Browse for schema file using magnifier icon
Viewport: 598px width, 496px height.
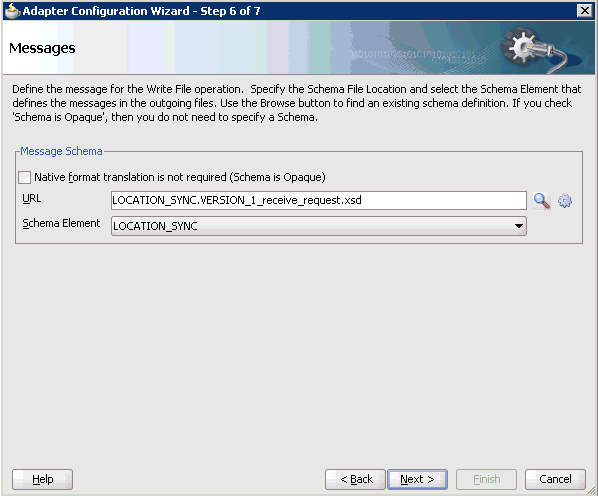coord(542,201)
